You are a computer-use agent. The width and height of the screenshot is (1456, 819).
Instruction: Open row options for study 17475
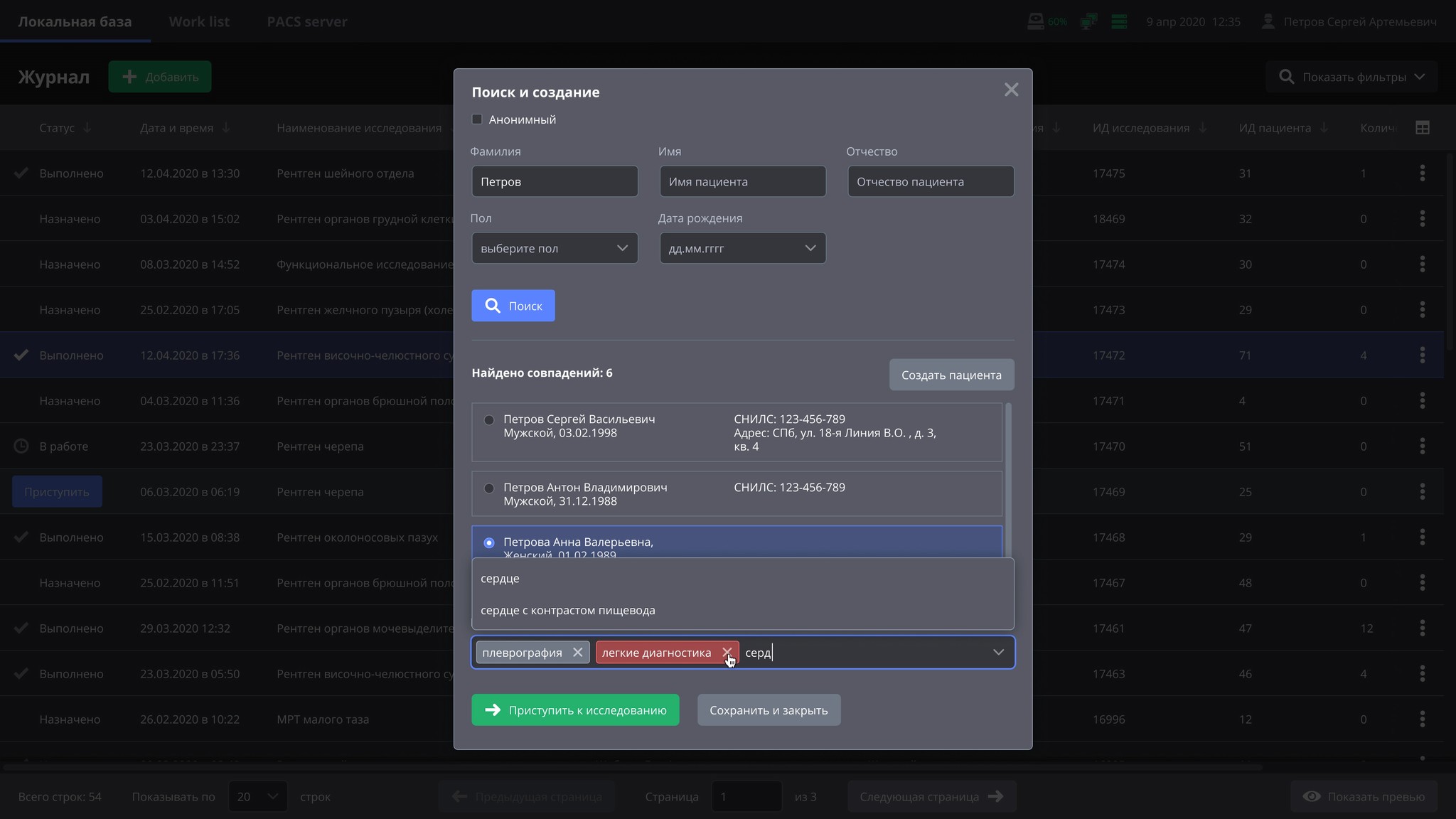pyautogui.click(x=1422, y=173)
